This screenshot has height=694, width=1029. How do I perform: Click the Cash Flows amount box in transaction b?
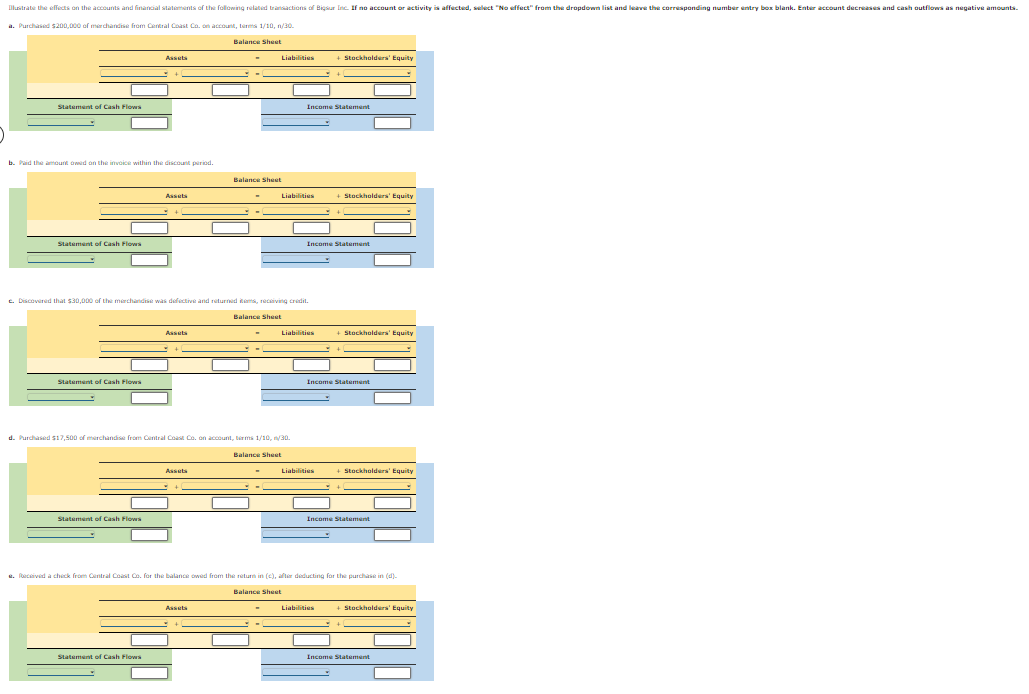[x=149, y=258]
